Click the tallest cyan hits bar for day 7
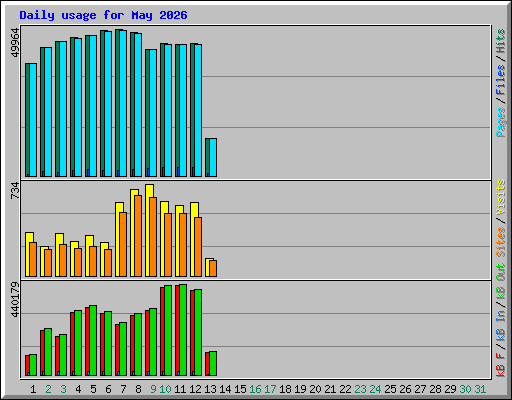The height and width of the screenshot is (400, 512). pos(123,103)
